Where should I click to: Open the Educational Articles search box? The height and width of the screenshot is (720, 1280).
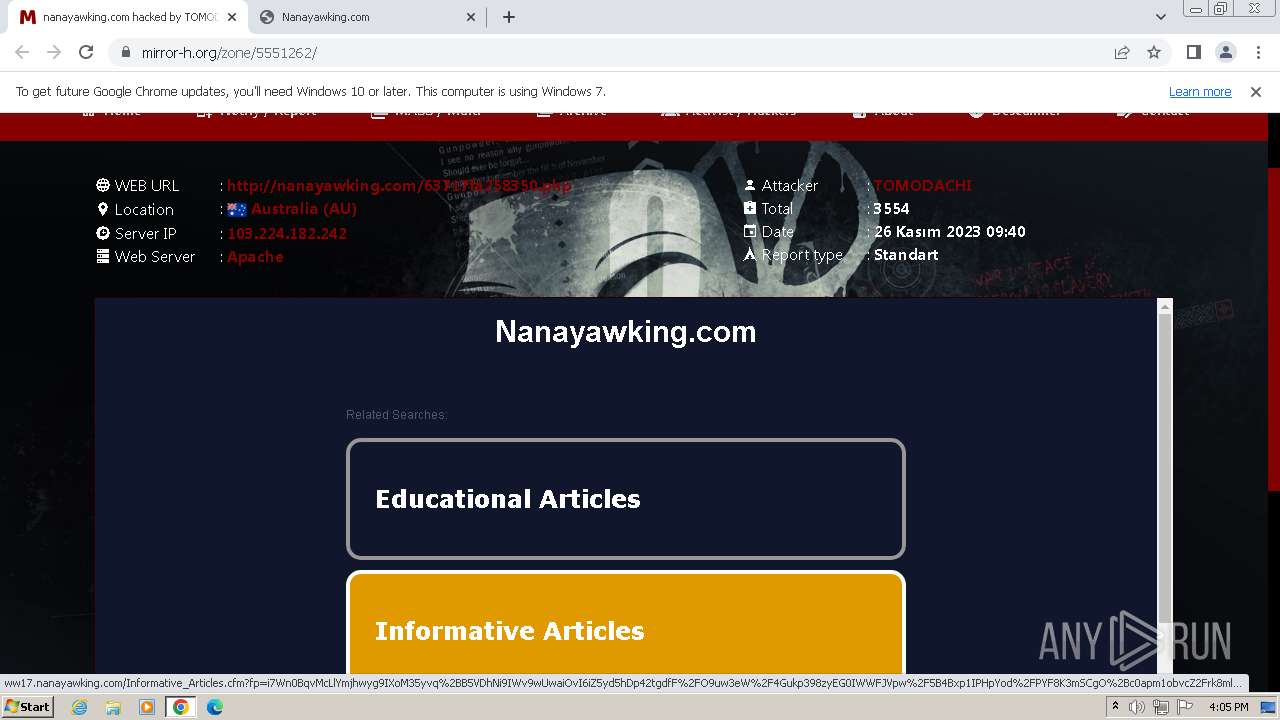tap(626, 498)
